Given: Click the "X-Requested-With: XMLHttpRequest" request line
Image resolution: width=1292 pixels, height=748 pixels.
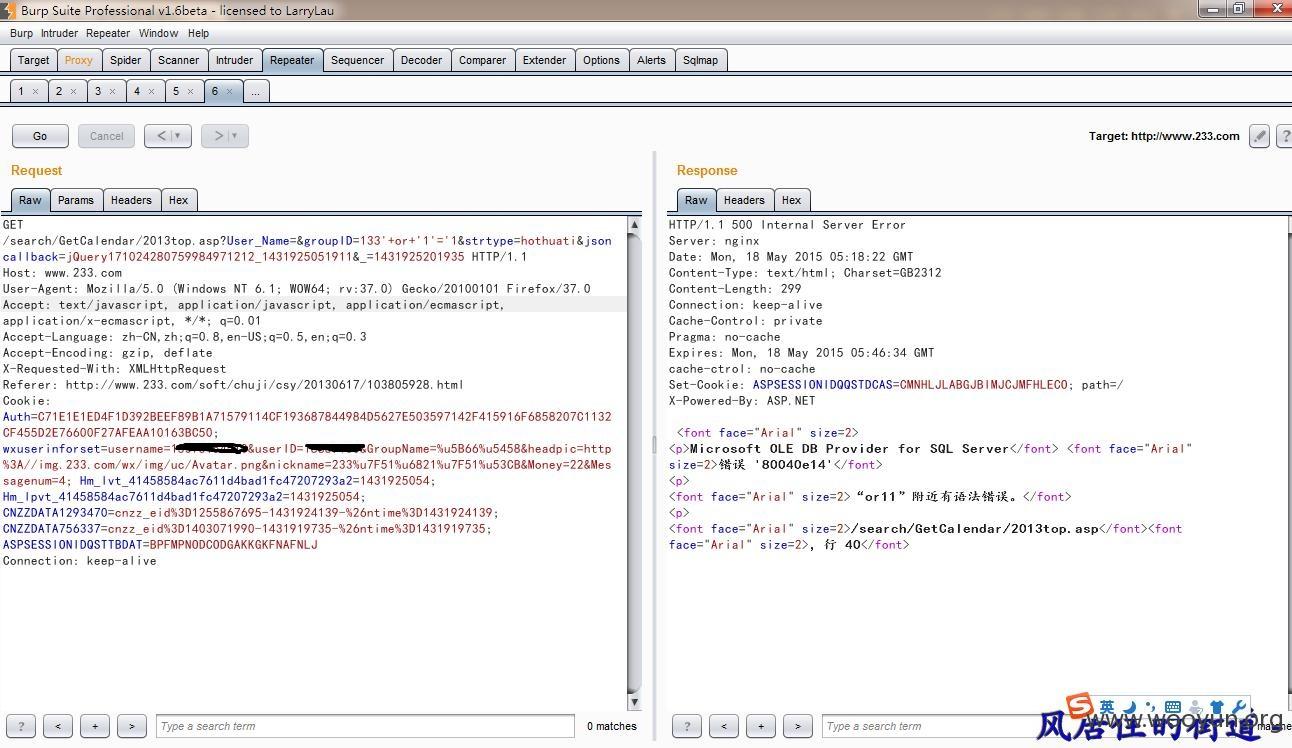Looking at the screenshot, I should pyautogui.click(x=114, y=369).
